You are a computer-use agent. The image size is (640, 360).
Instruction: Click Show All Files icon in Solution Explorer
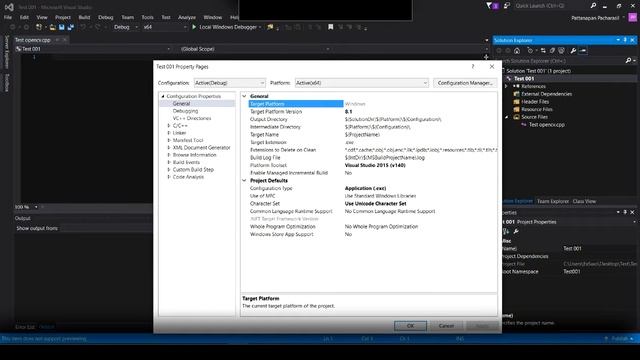pos(562,51)
